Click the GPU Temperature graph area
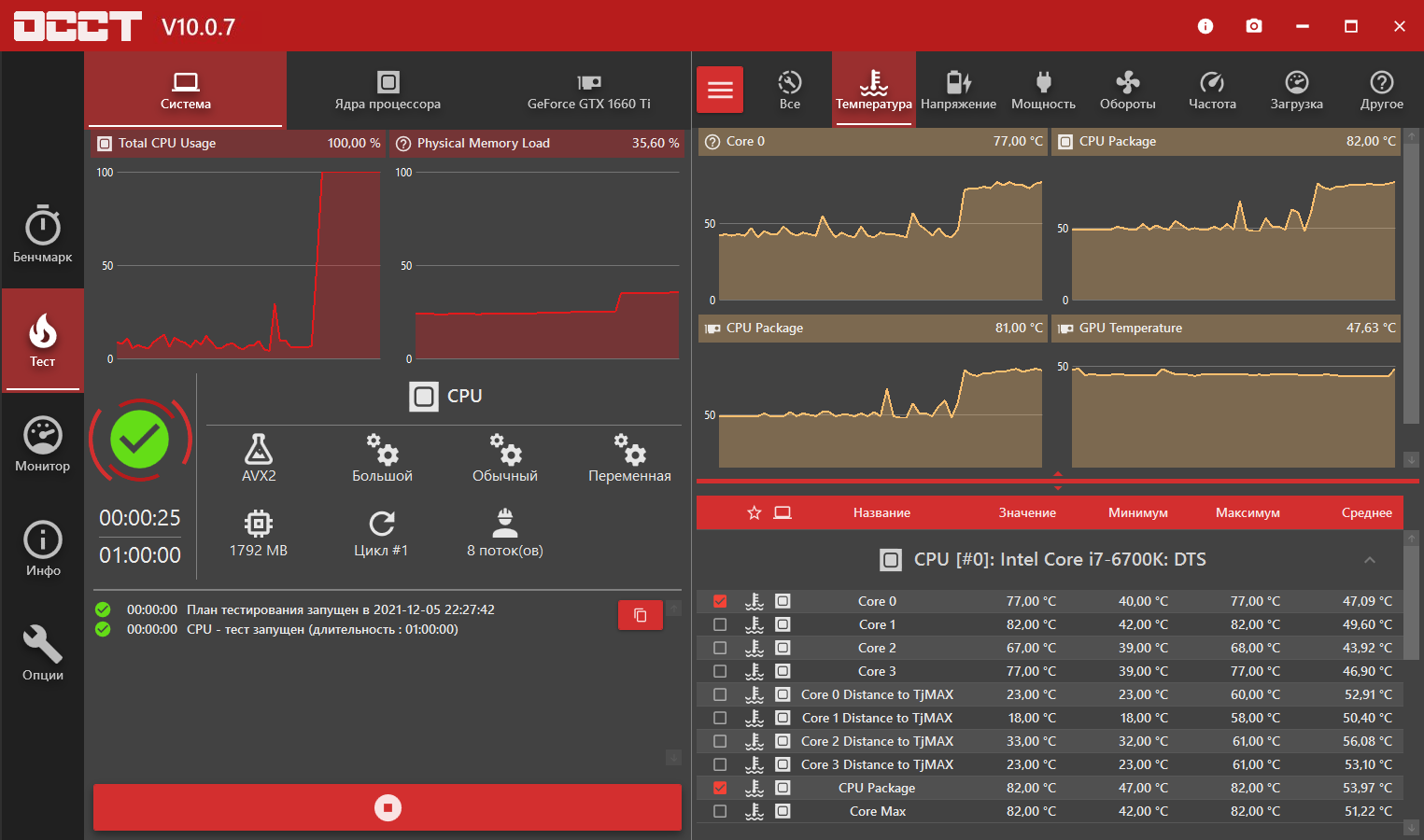The image size is (1424, 840). click(1226, 406)
